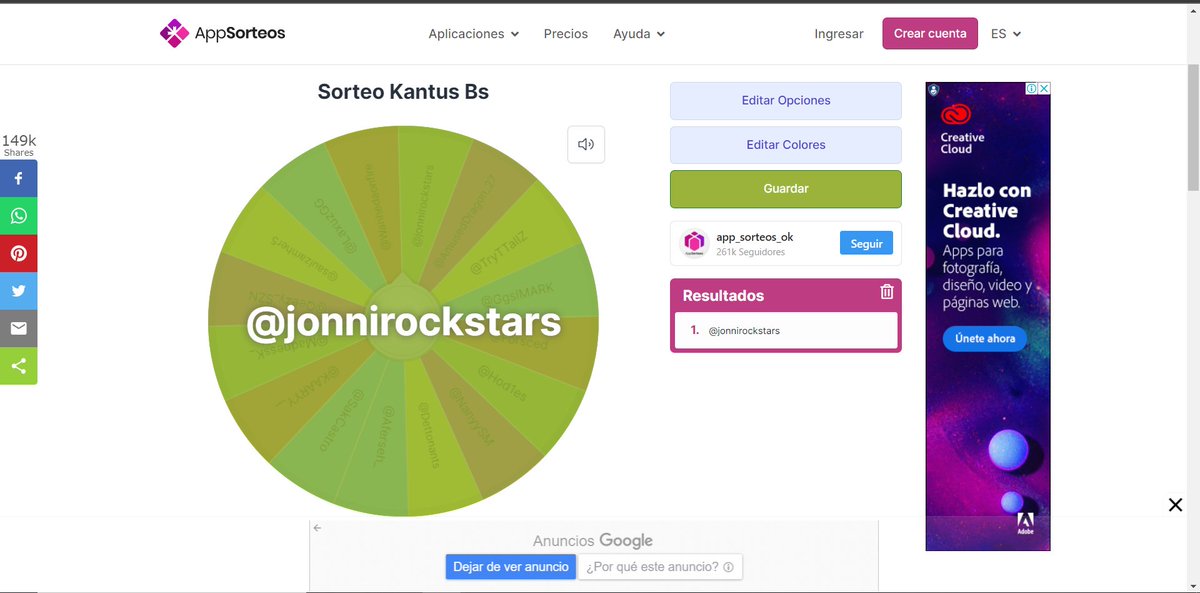
Task: Open the Ayuda menu
Action: click(x=638, y=33)
